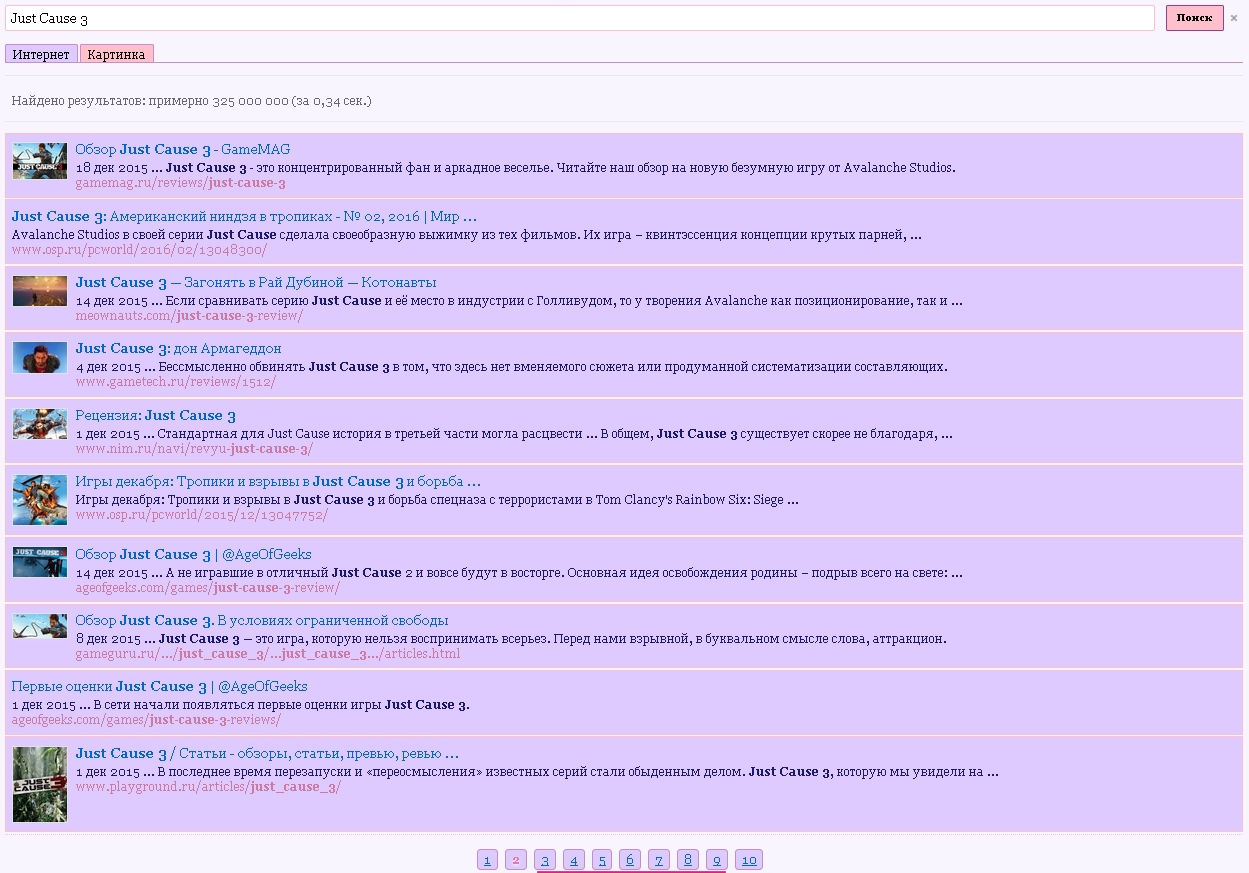Screen dimensions: 1249x873
Task: Open the Обзор Just Cause 3 - GameMAG link
Action: pos(182,149)
